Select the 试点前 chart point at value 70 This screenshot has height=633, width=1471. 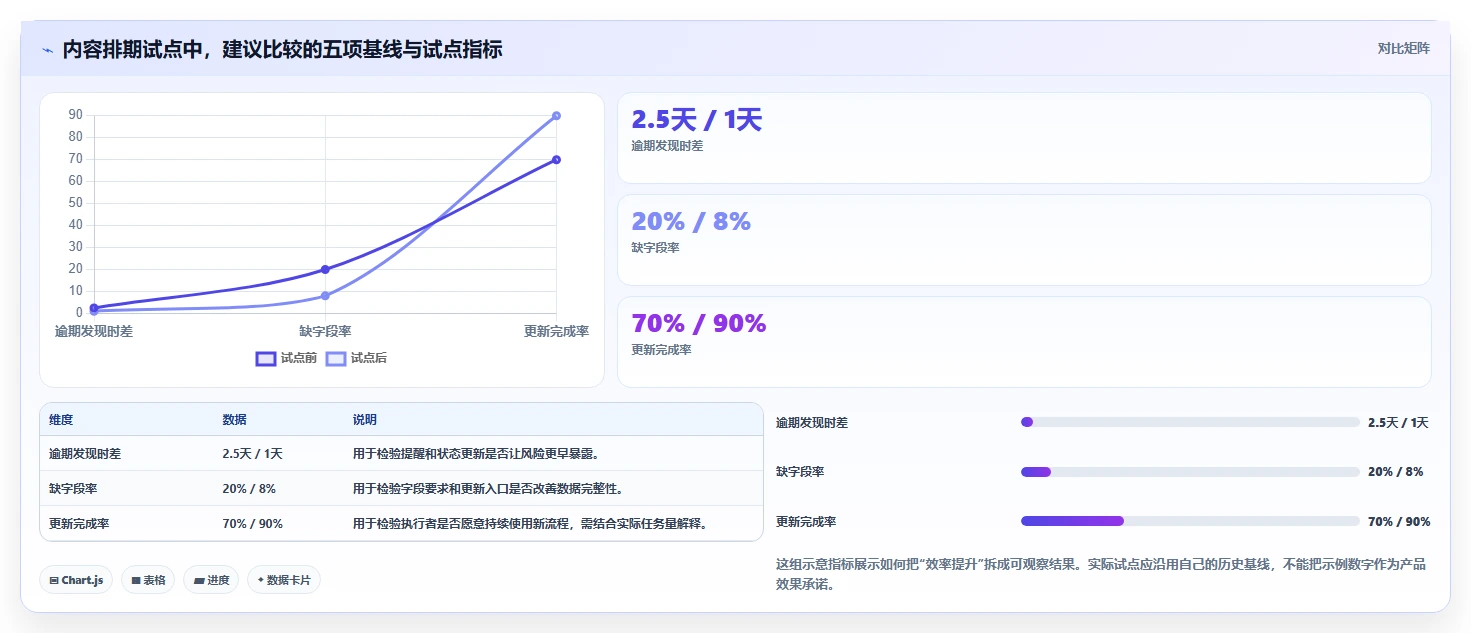pos(556,160)
